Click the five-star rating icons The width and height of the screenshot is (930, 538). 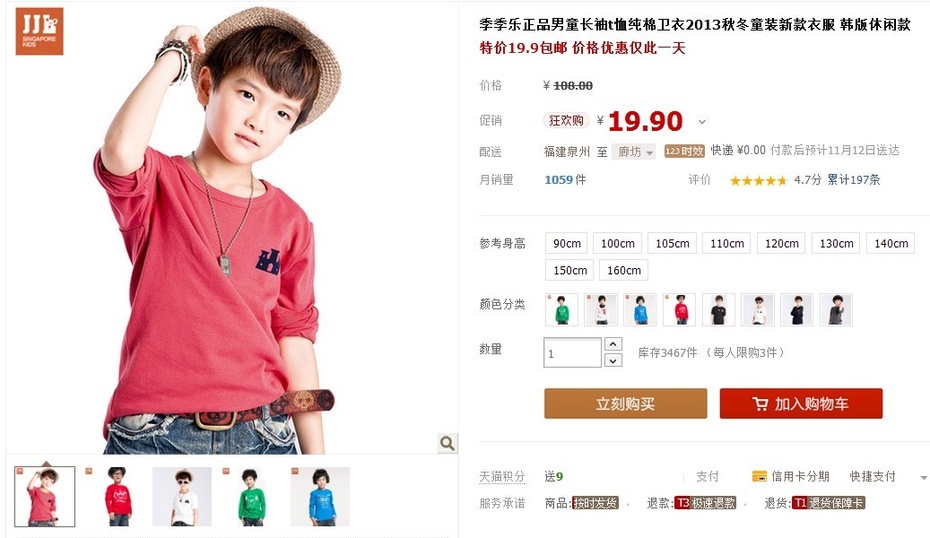[x=757, y=180]
